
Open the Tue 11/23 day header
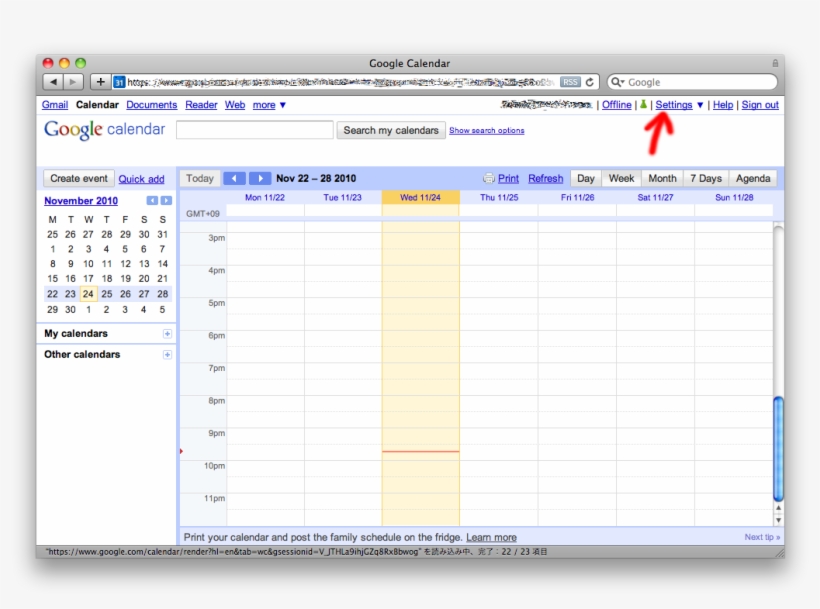343,198
